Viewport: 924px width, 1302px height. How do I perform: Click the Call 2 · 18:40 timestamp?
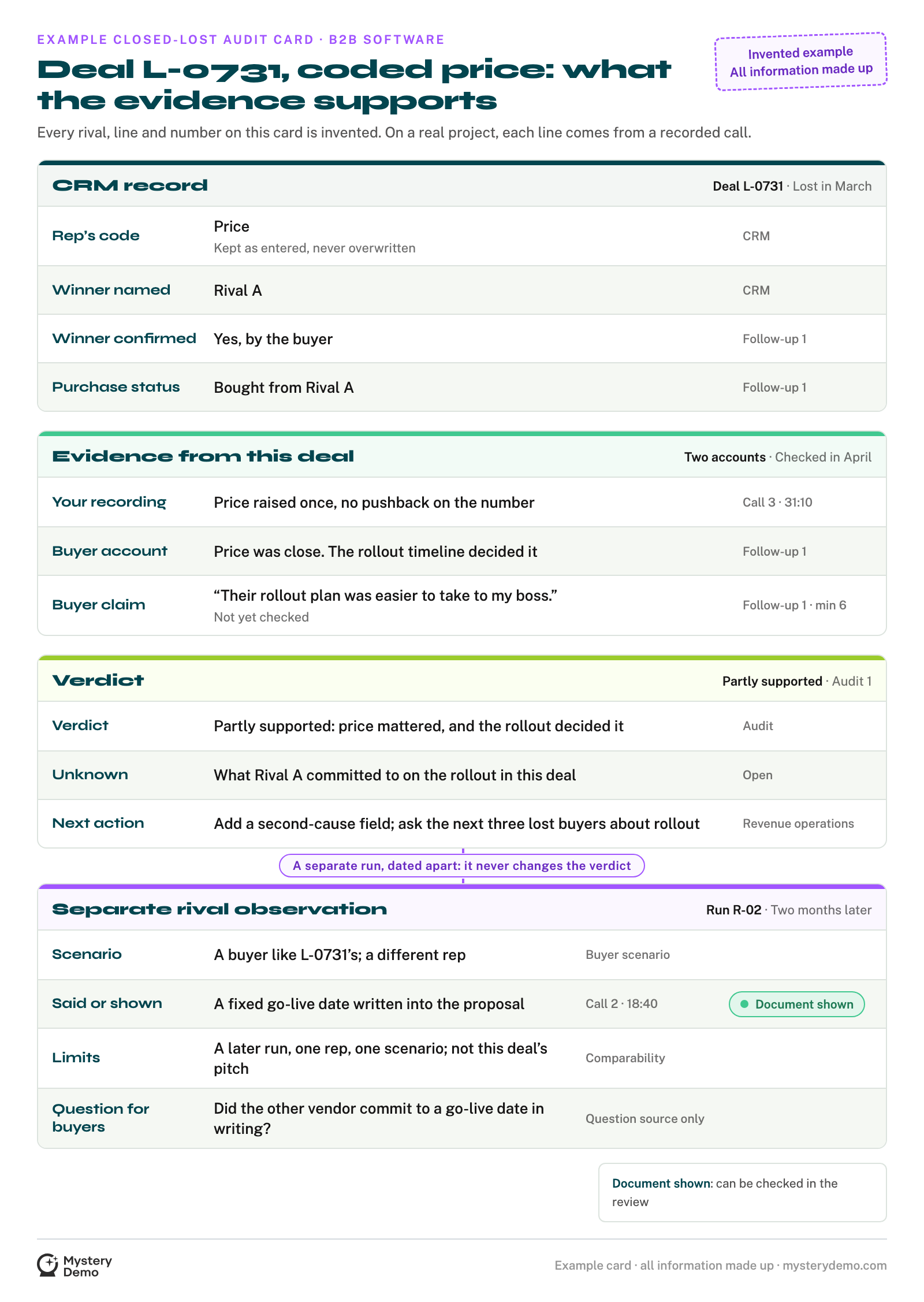[x=621, y=1004]
